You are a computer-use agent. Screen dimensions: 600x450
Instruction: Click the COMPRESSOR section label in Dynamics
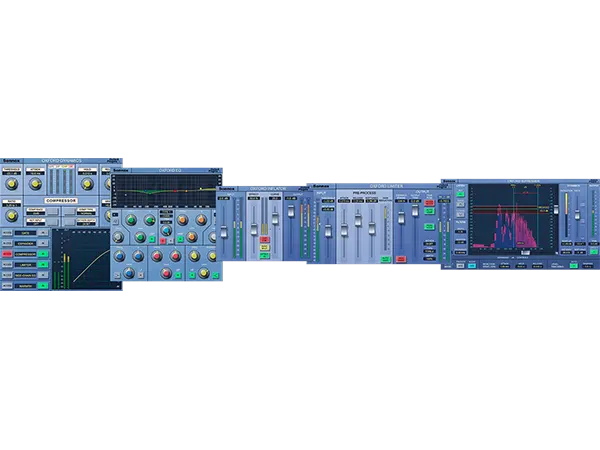pos(62,201)
